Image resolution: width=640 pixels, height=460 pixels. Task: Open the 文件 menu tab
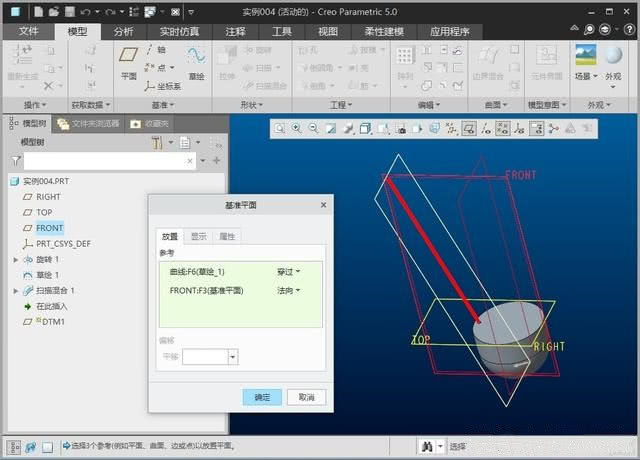point(29,31)
